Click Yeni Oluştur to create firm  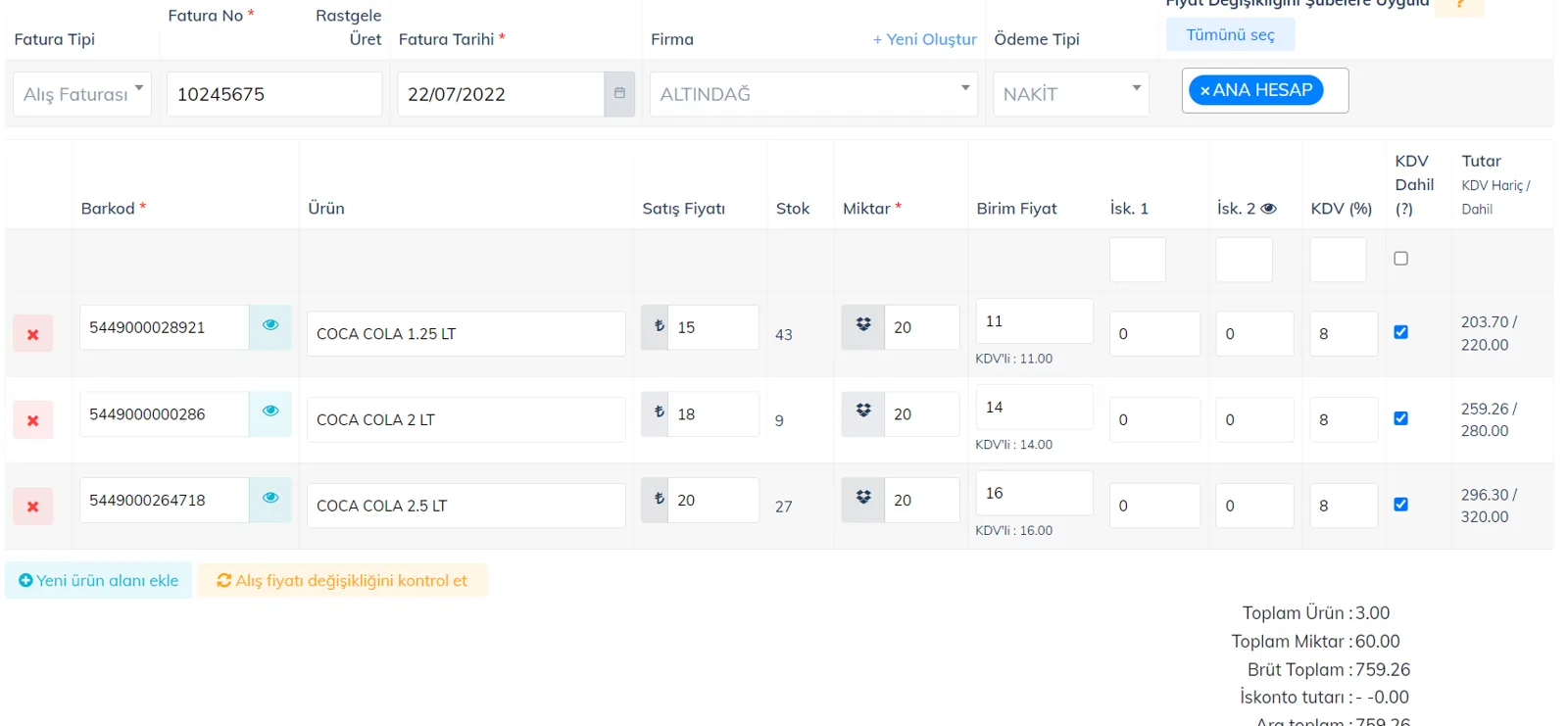[925, 39]
